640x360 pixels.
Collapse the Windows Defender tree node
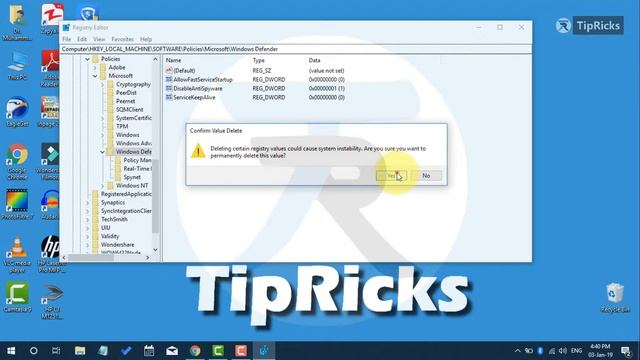point(102,152)
